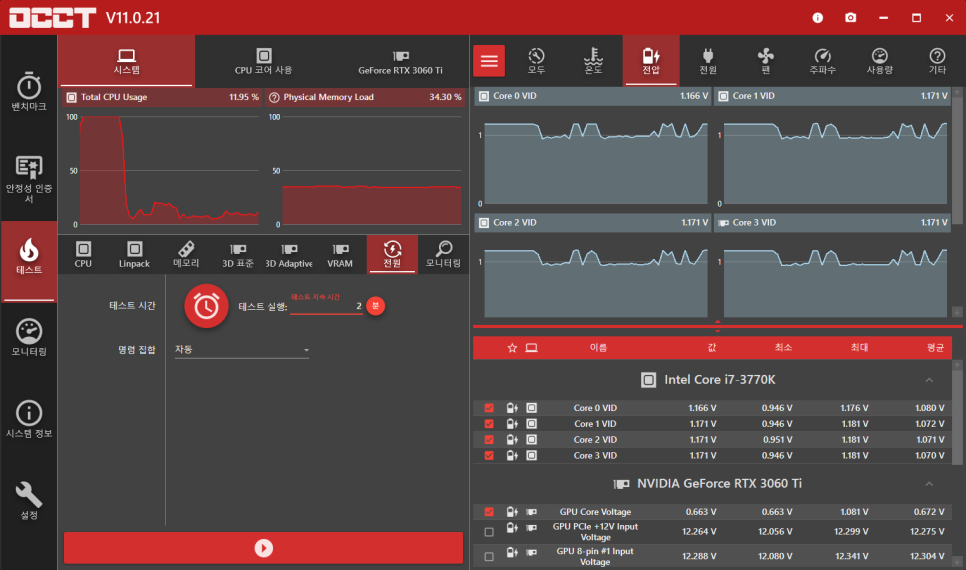The height and width of the screenshot is (570, 966).
Task: Click the 테스트 지속 시간 duration field
Action: pyautogui.click(x=327, y=306)
